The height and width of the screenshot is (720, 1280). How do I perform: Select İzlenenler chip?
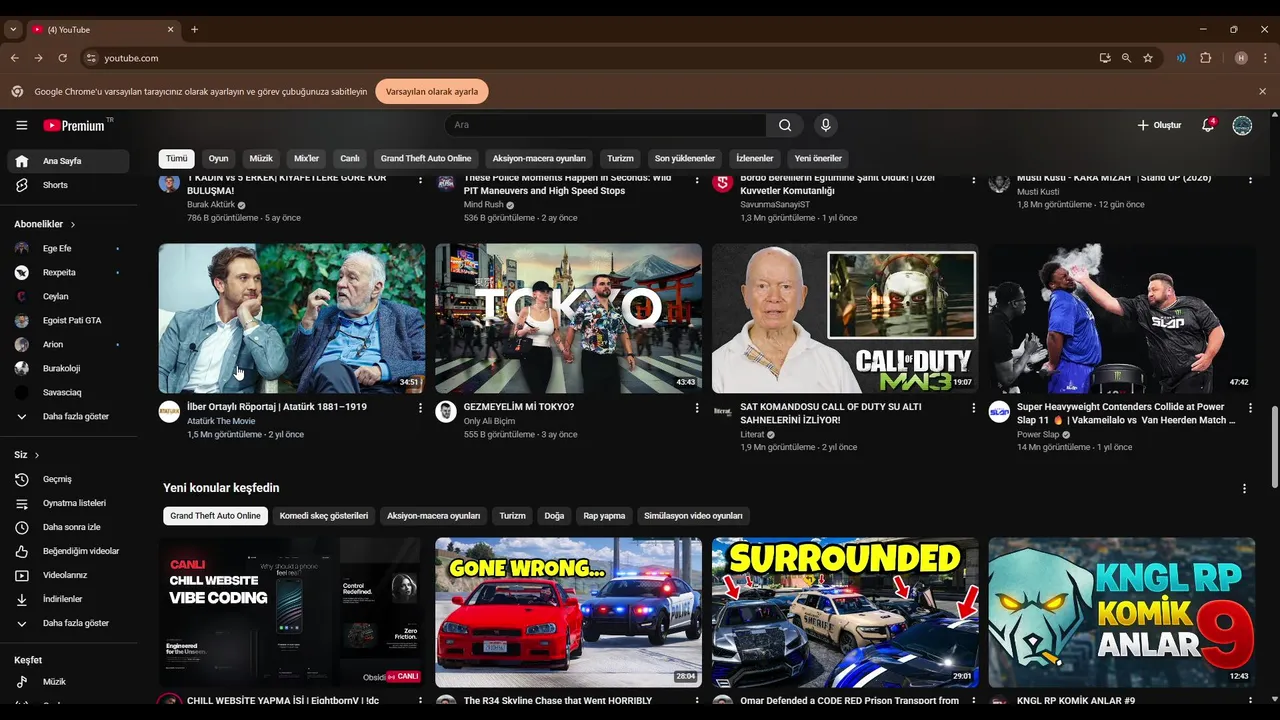pos(755,158)
